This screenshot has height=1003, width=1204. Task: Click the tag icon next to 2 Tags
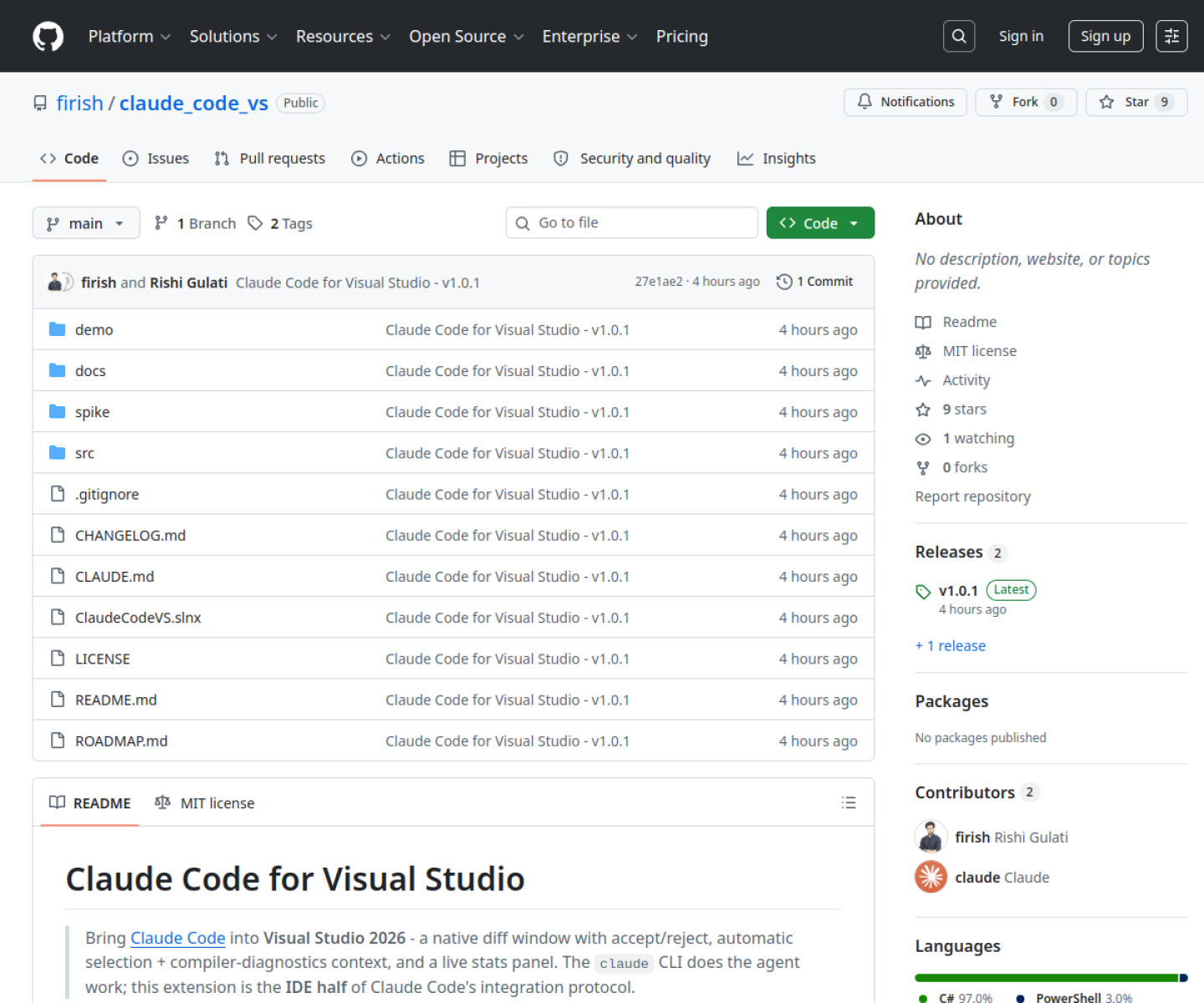coord(255,223)
